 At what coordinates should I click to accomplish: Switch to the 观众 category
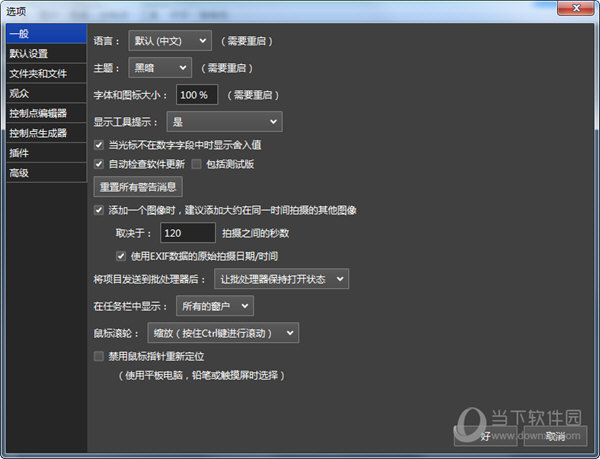click(46, 93)
